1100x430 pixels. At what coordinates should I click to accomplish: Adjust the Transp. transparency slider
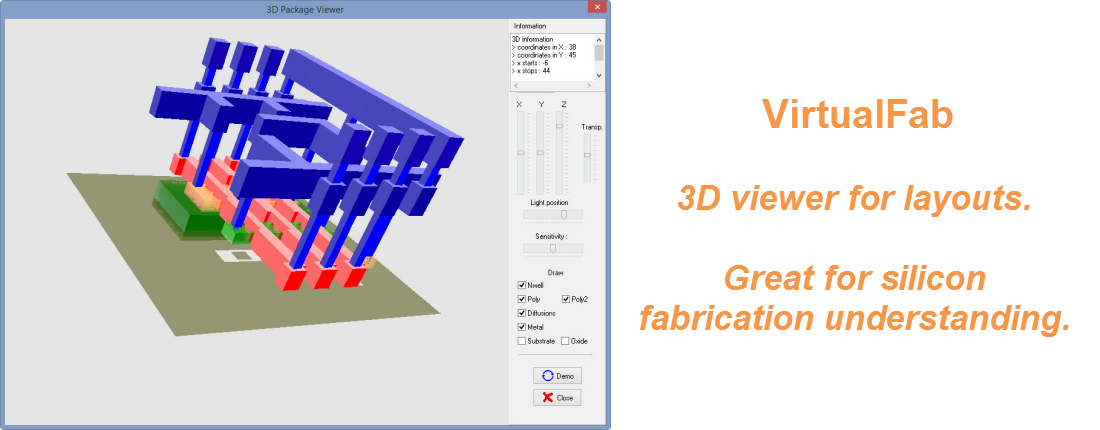587,157
